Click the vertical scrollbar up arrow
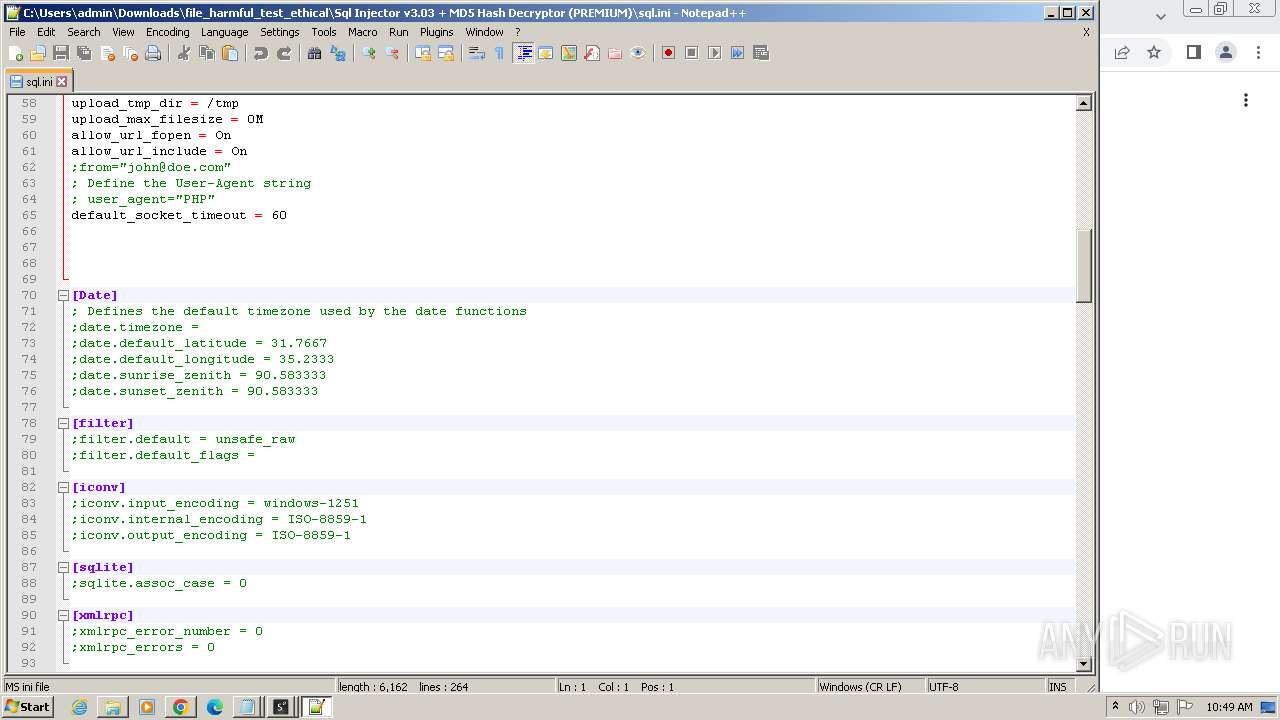 tap(1083, 103)
